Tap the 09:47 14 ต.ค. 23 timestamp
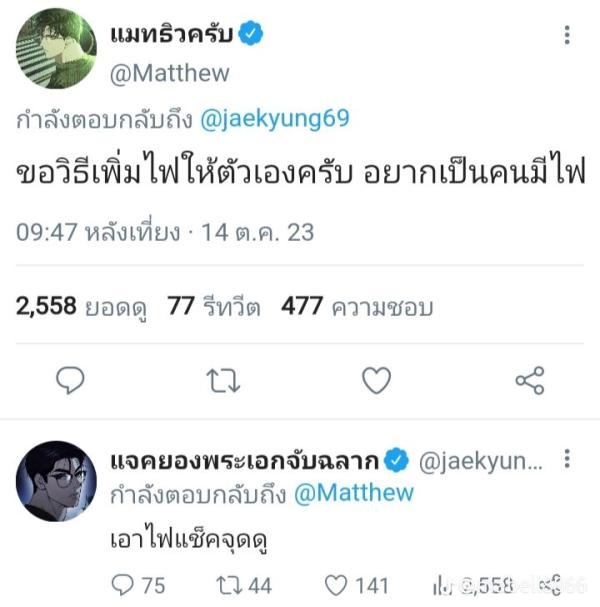The image size is (600, 607). click(165, 232)
